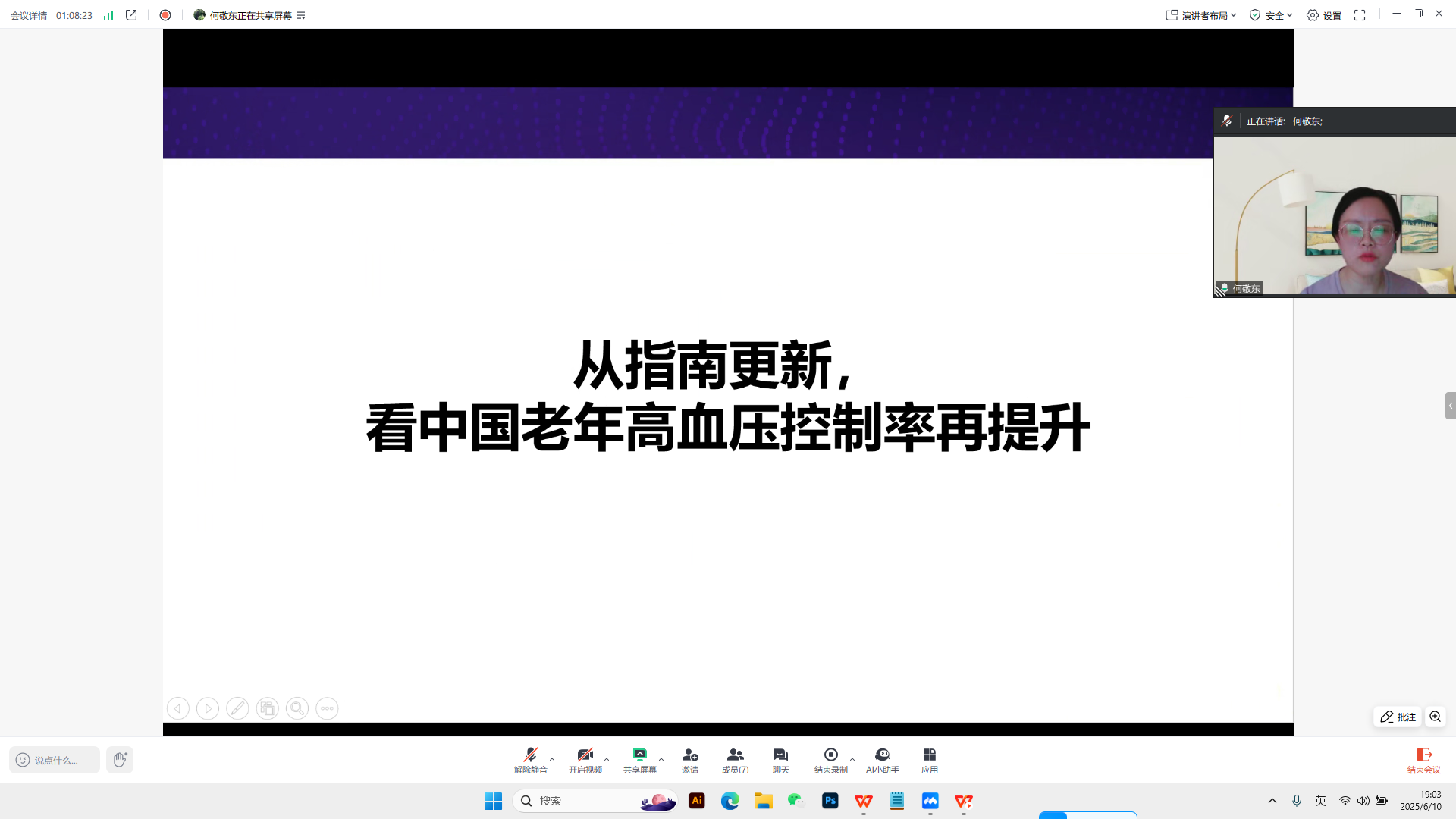Stop recording via the 结束录制 control
Screen dimensions: 1456x819
pyautogui.click(x=830, y=759)
